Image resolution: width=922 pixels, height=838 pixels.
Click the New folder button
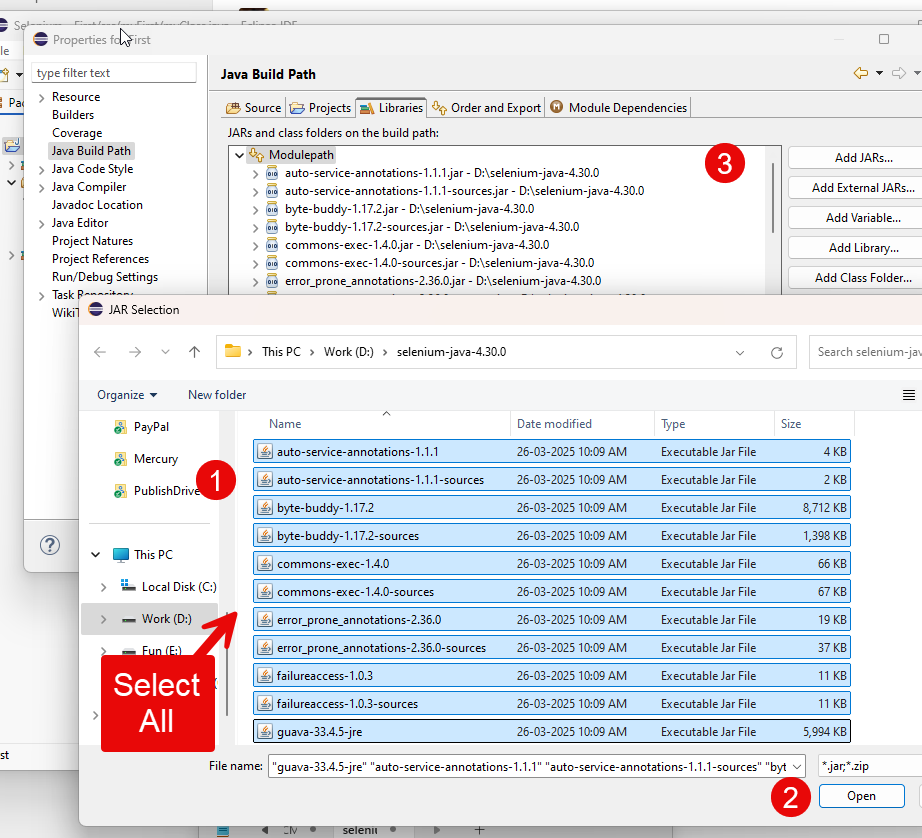coord(217,395)
